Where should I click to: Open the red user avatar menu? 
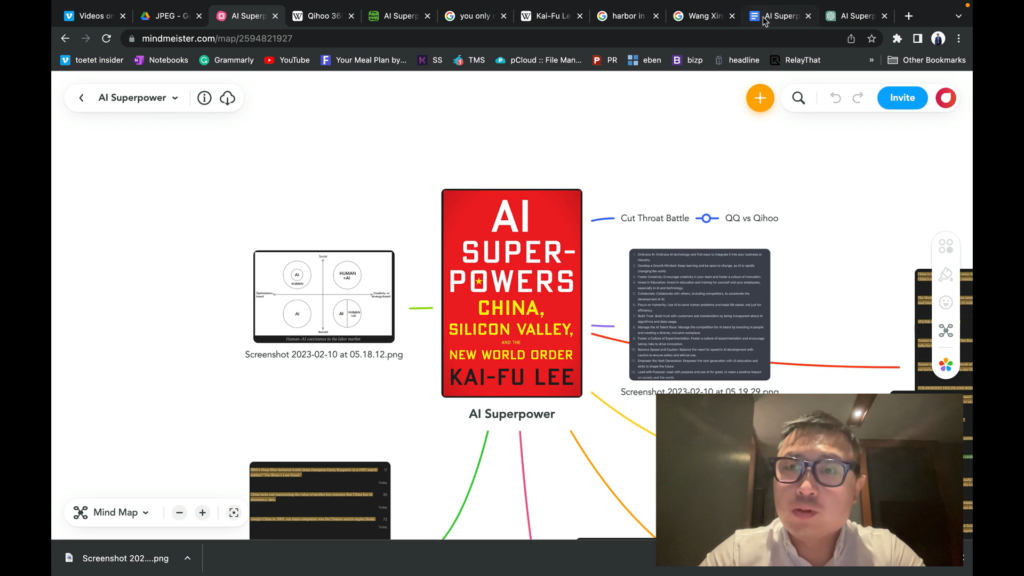click(x=946, y=98)
